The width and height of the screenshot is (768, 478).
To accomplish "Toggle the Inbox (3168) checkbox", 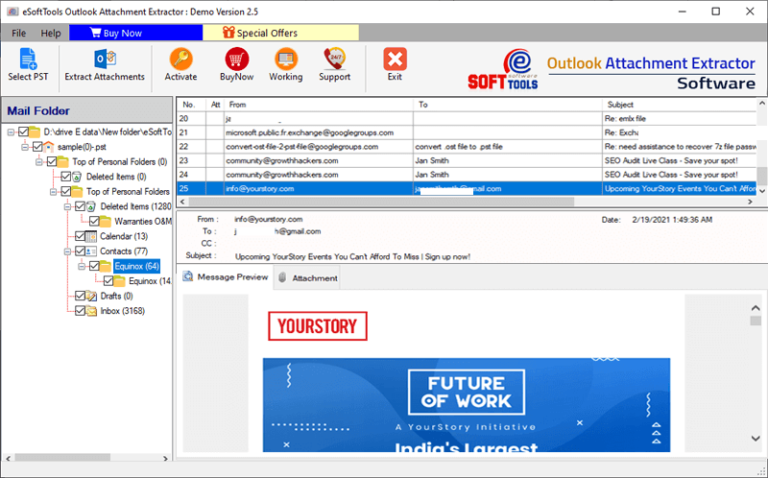I will tap(80, 311).
